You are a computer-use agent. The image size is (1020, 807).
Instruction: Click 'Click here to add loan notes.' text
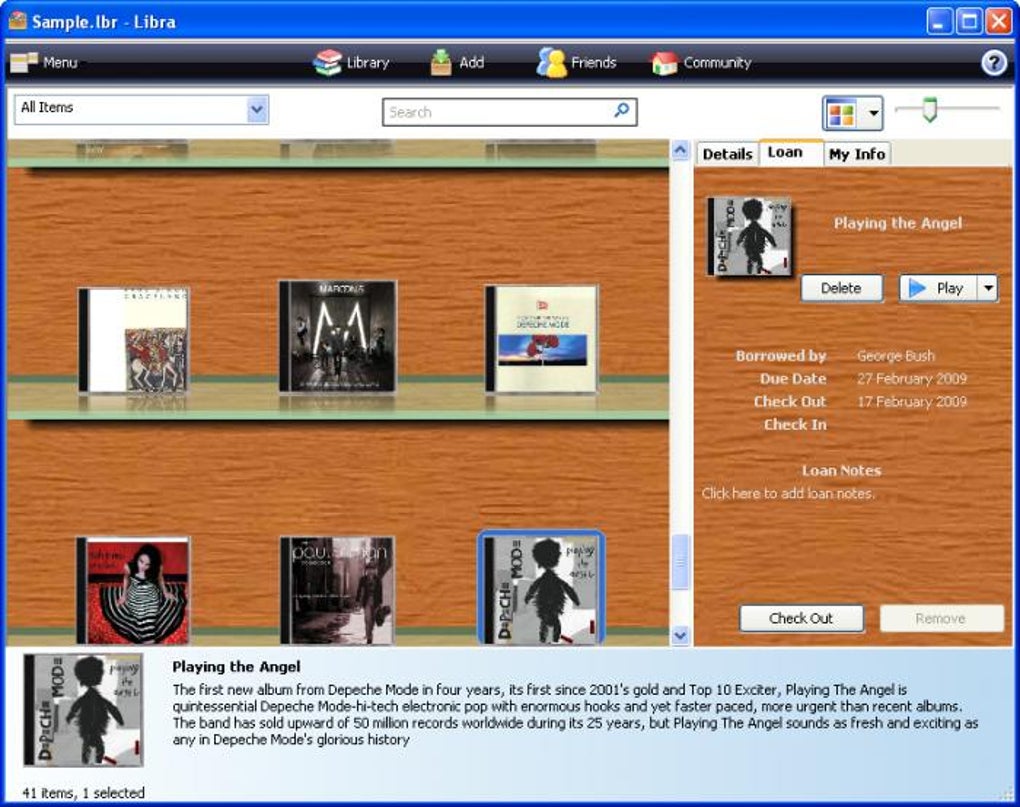(787, 494)
